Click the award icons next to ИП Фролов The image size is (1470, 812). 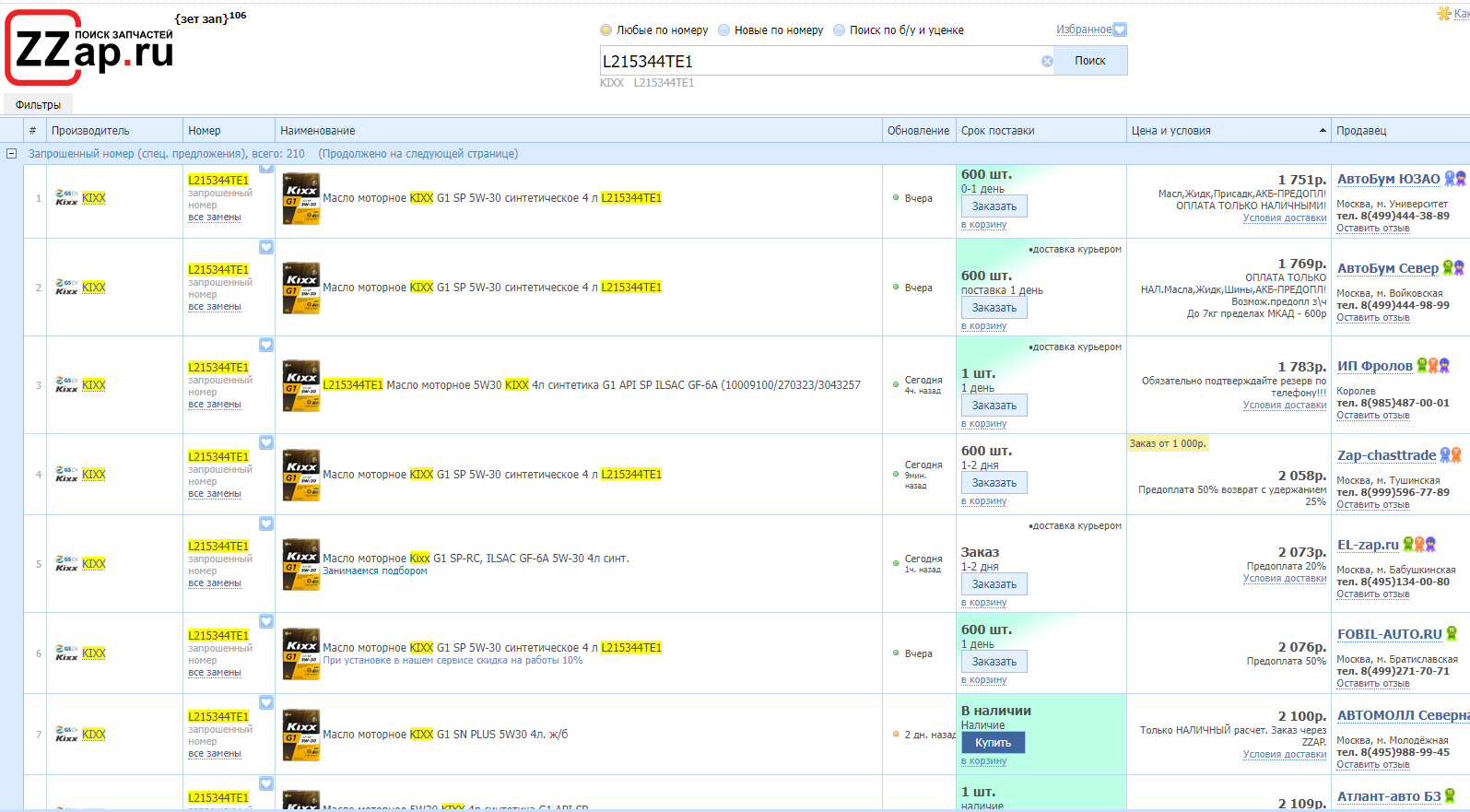tap(1432, 366)
